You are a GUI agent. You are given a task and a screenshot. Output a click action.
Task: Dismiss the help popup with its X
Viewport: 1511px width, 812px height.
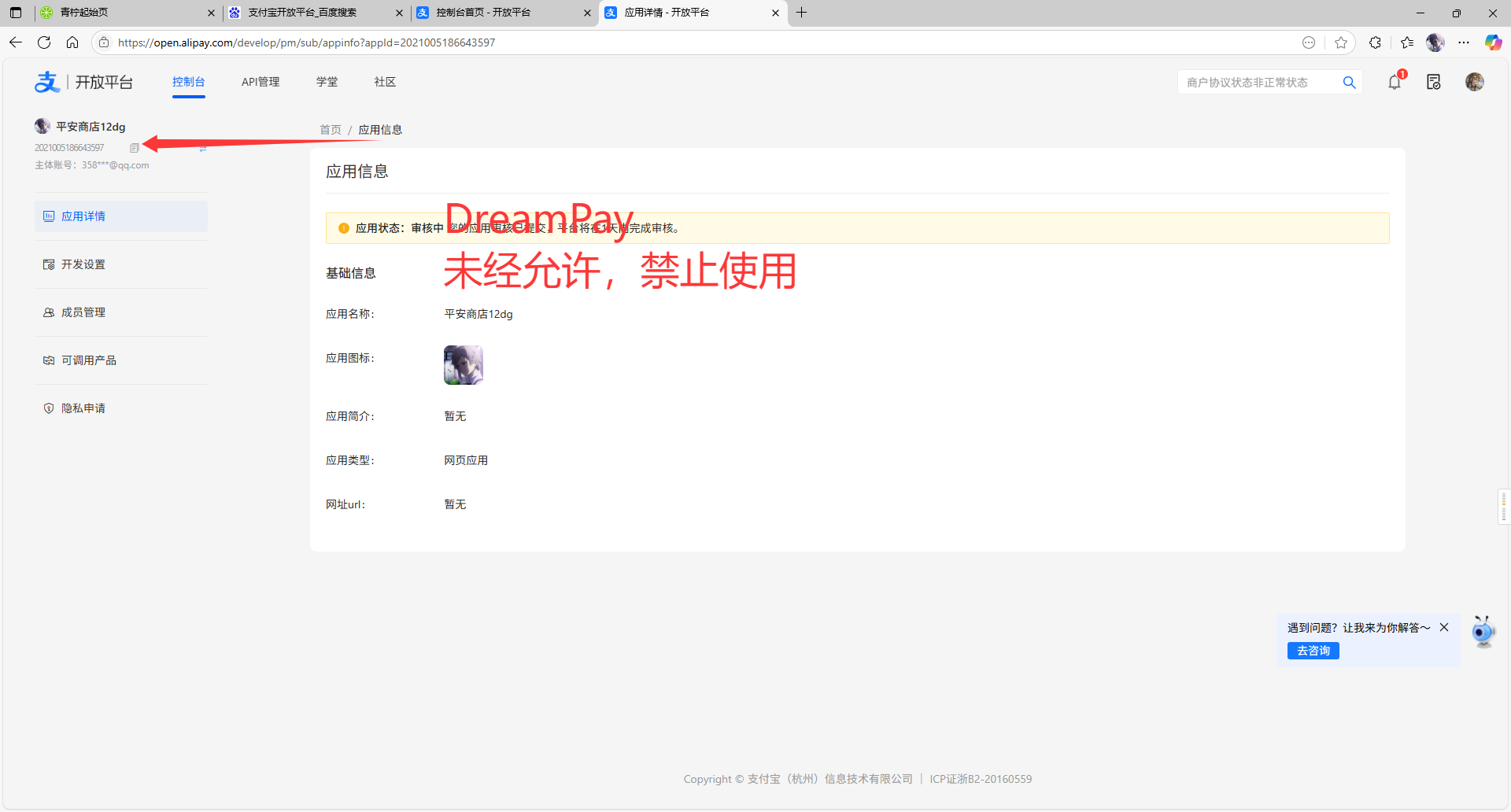click(1444, 627)
